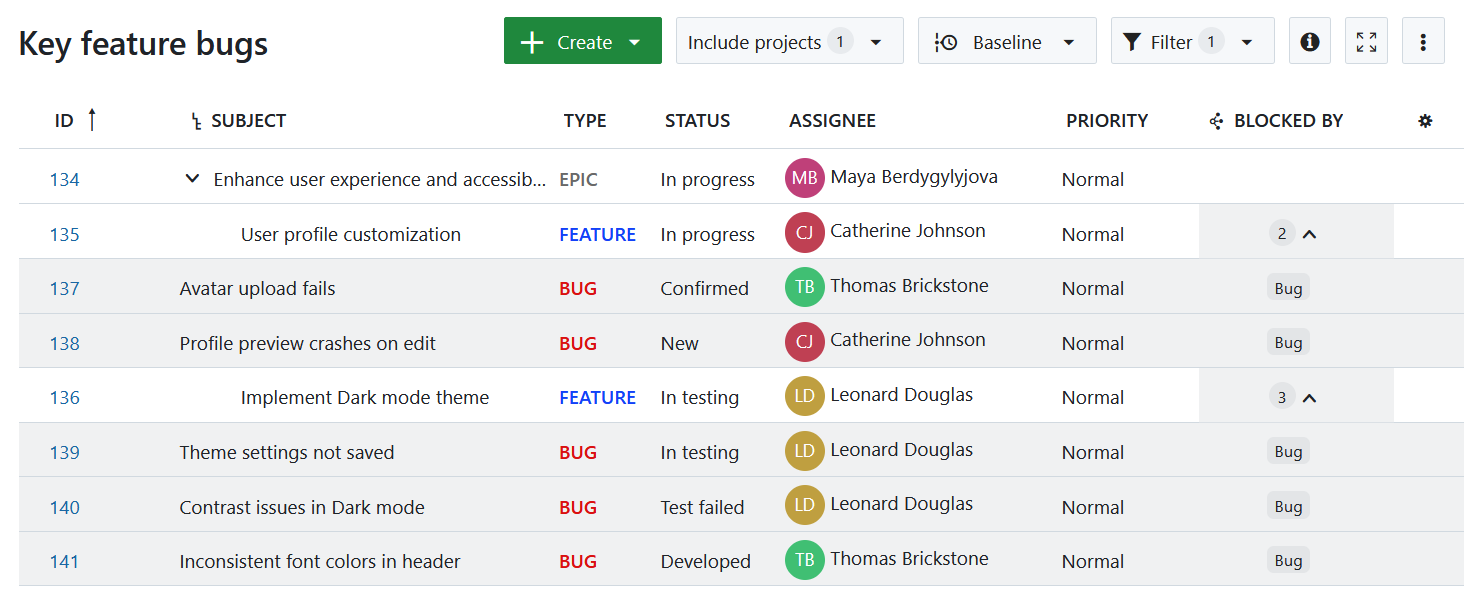Viewport: 1464px width, 589px height.
Task: Select the Status column header
Action: 697,120
